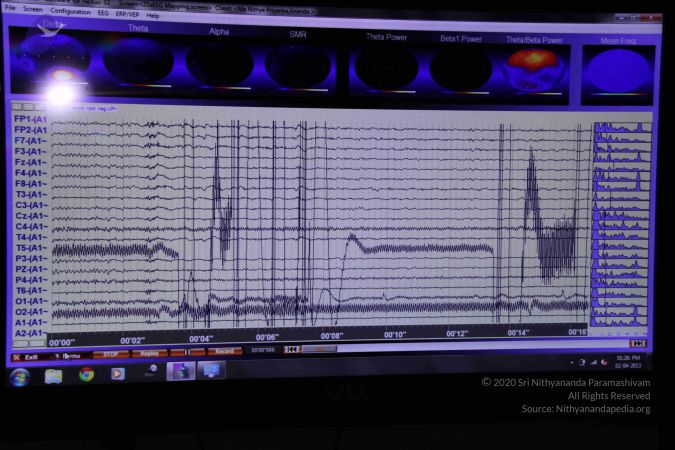
Task: Click the Theta/Beta Power brain map
Action: (x=531, y=68)
